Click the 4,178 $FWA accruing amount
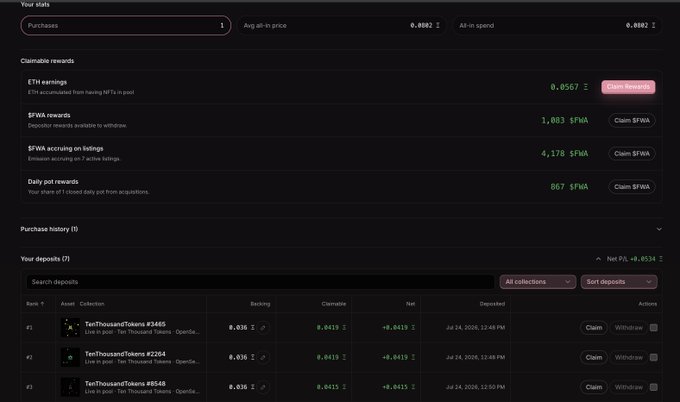The image size is (680, 402). tap(564, 154)
